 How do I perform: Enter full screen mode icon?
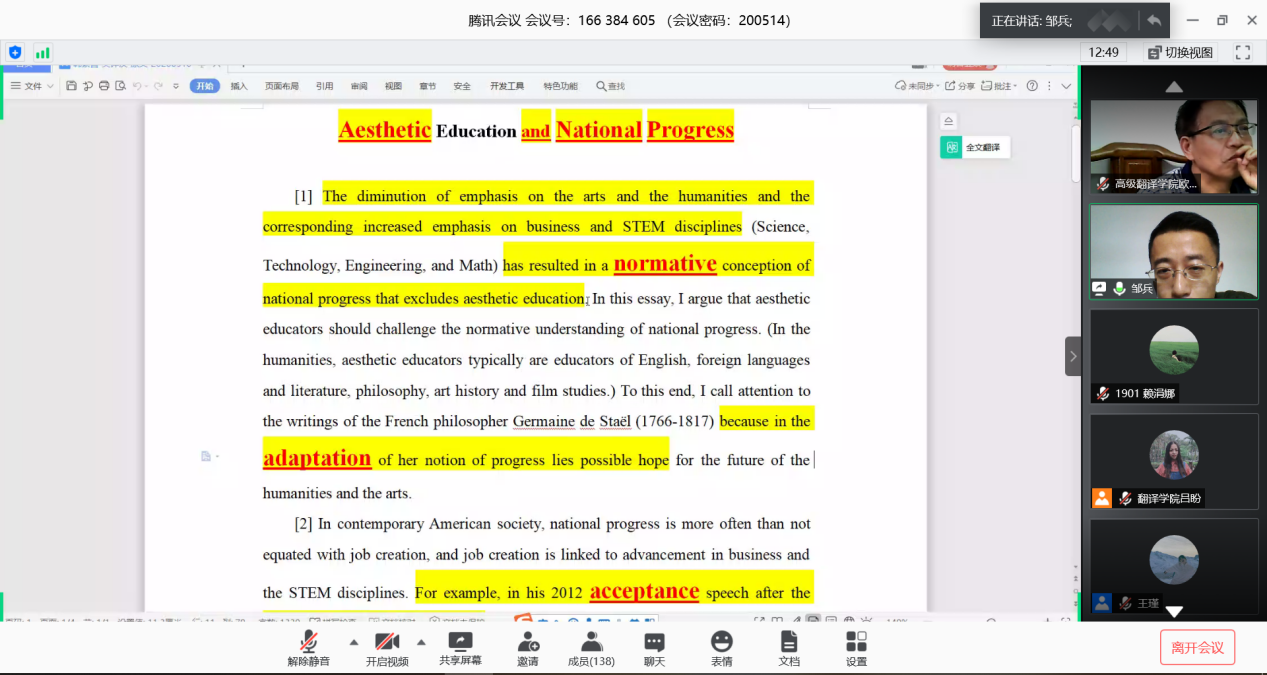tap(1243, 52)
